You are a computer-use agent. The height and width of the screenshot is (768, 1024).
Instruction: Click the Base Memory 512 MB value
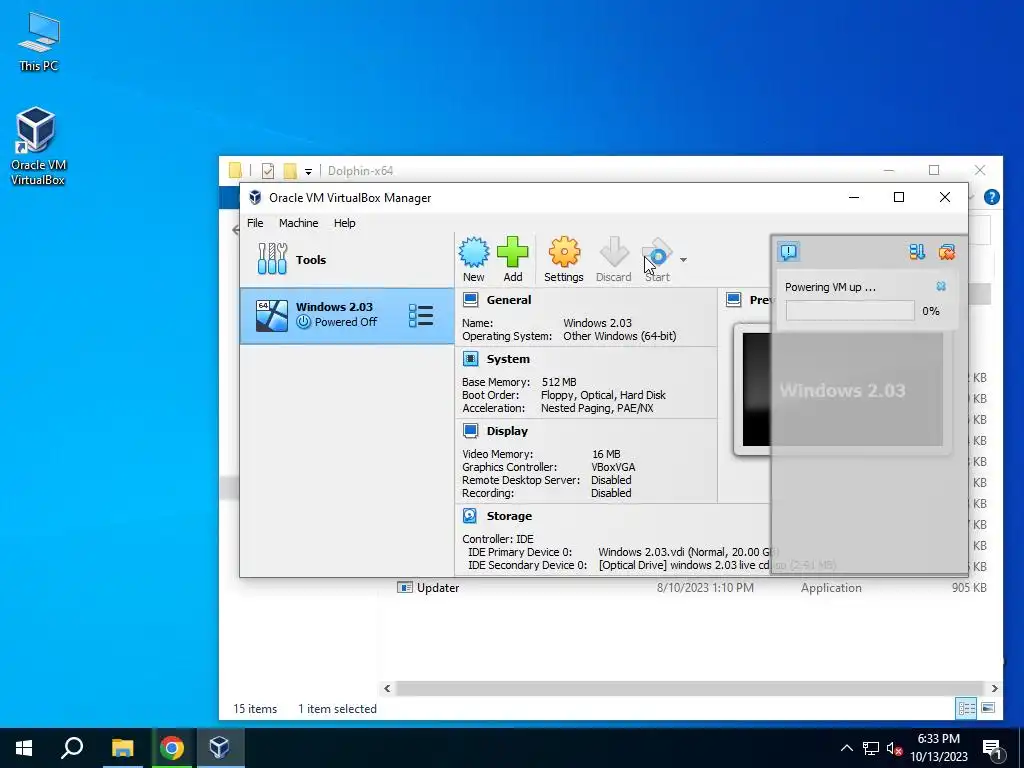point(559,382)
